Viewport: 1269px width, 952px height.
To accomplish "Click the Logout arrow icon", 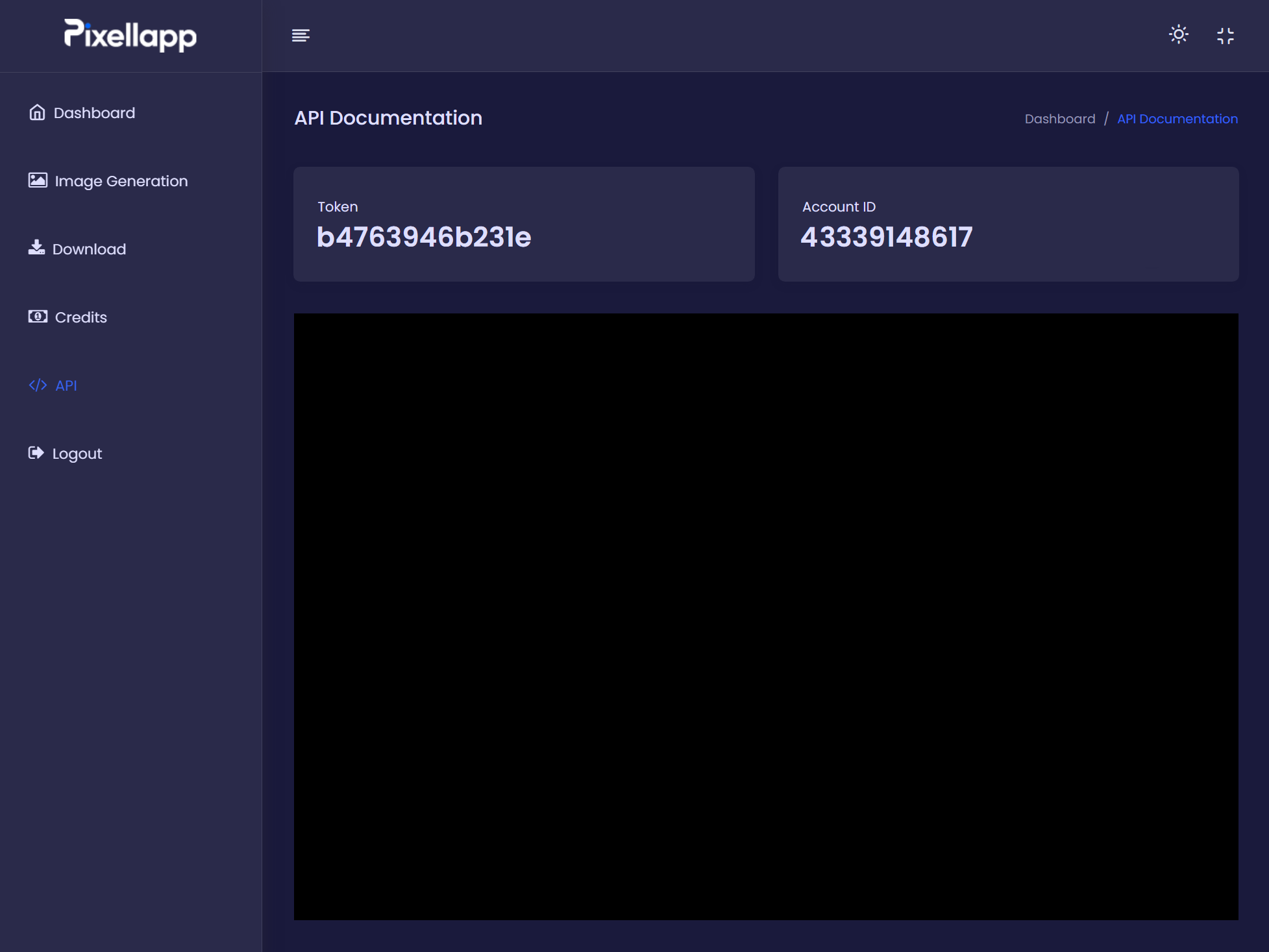I will pos(36,452).
